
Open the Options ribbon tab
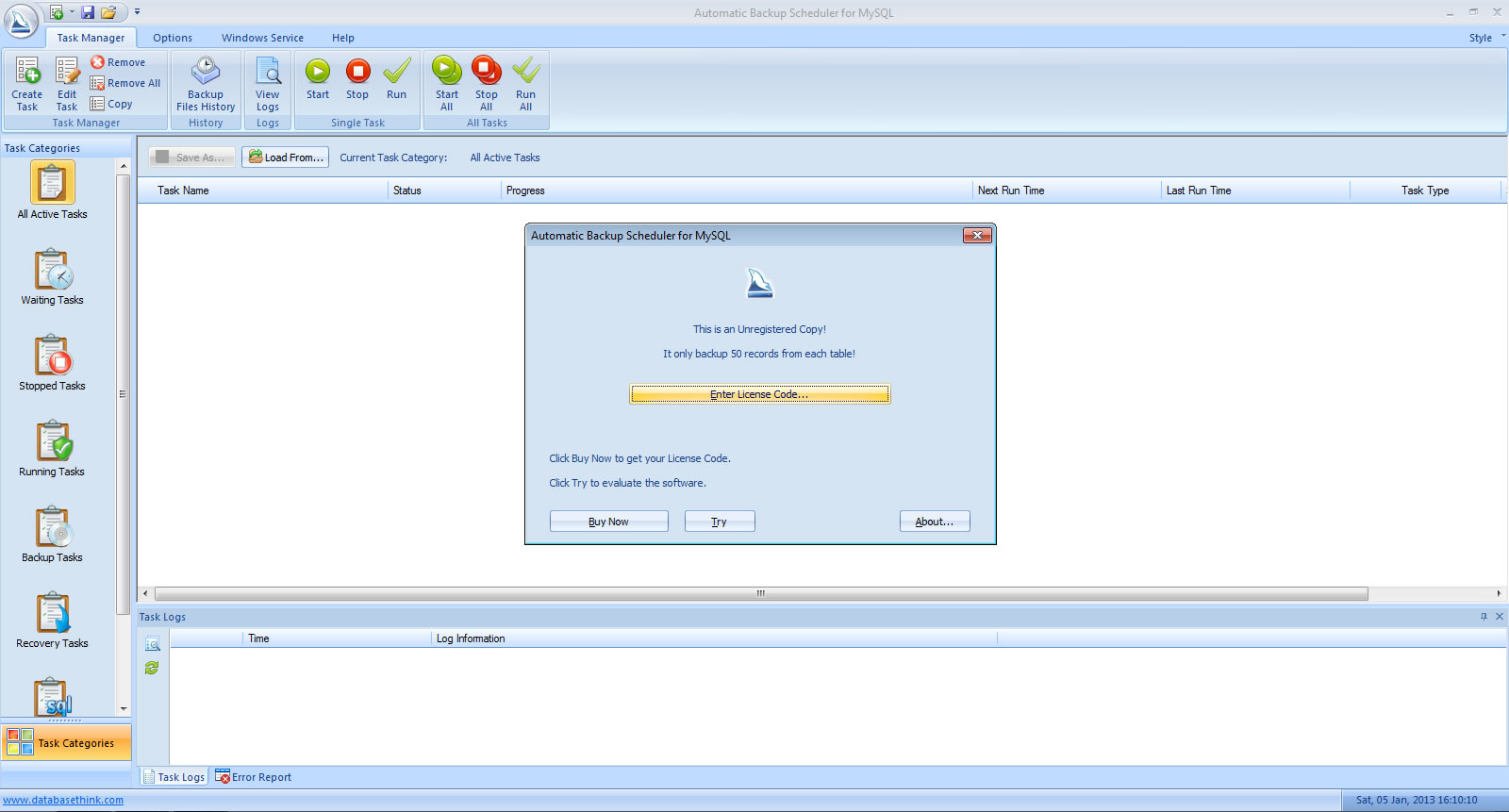(x=173, y=38)
